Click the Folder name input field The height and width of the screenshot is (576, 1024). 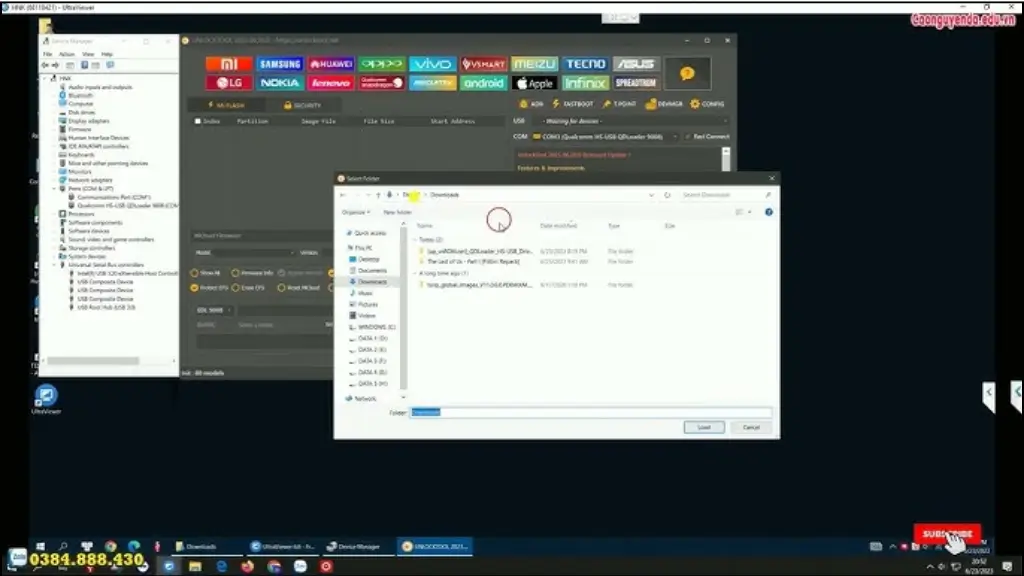[x=590, y=413]
